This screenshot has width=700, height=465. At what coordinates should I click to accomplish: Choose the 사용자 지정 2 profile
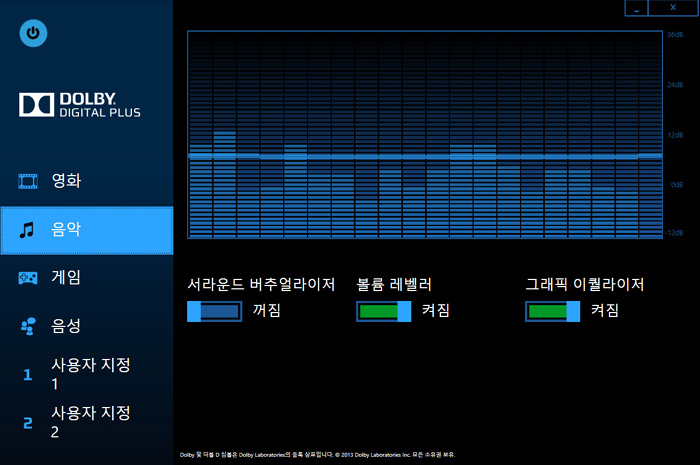coord(90,422)
